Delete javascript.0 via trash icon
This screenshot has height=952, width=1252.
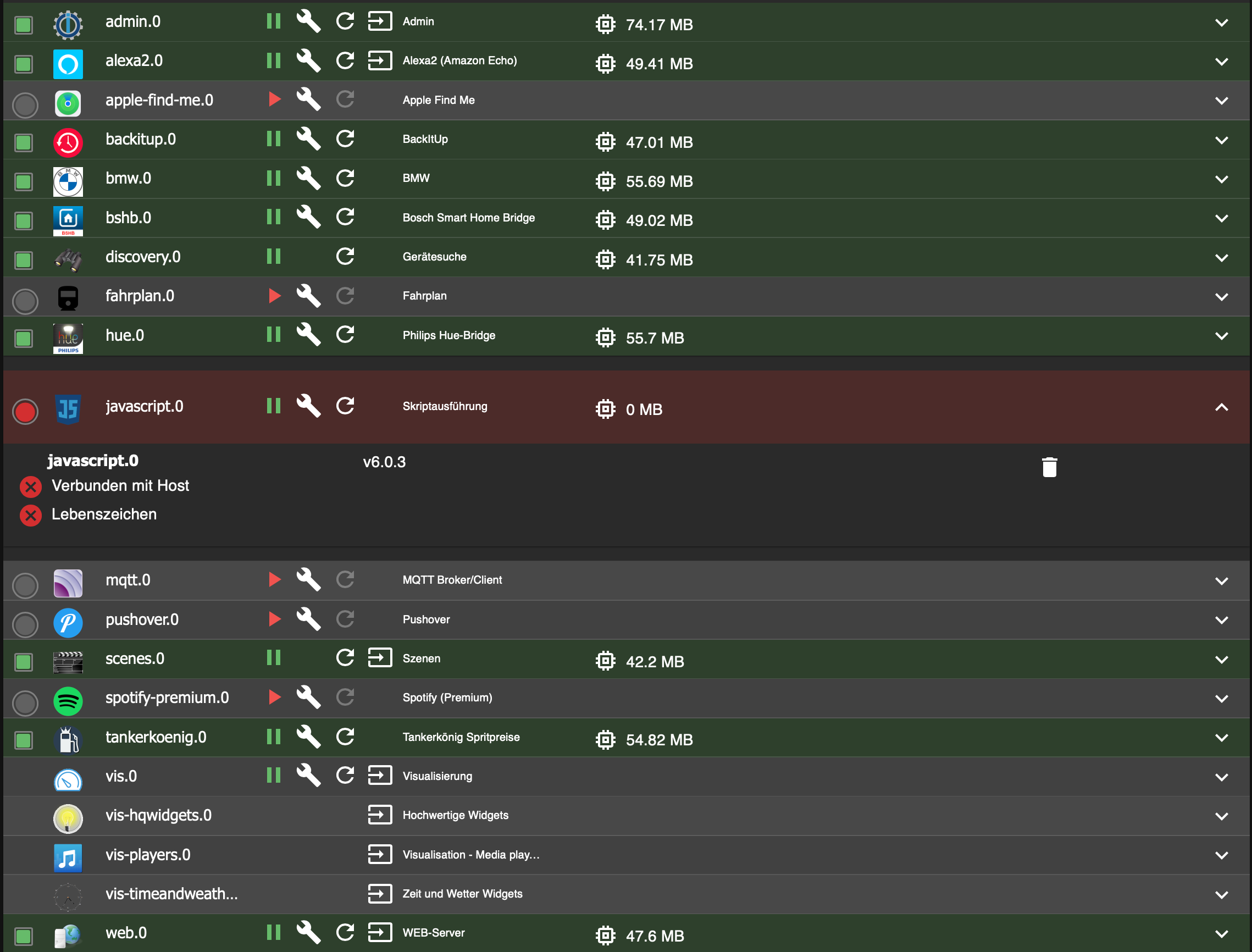click(x=1049, y=467)
